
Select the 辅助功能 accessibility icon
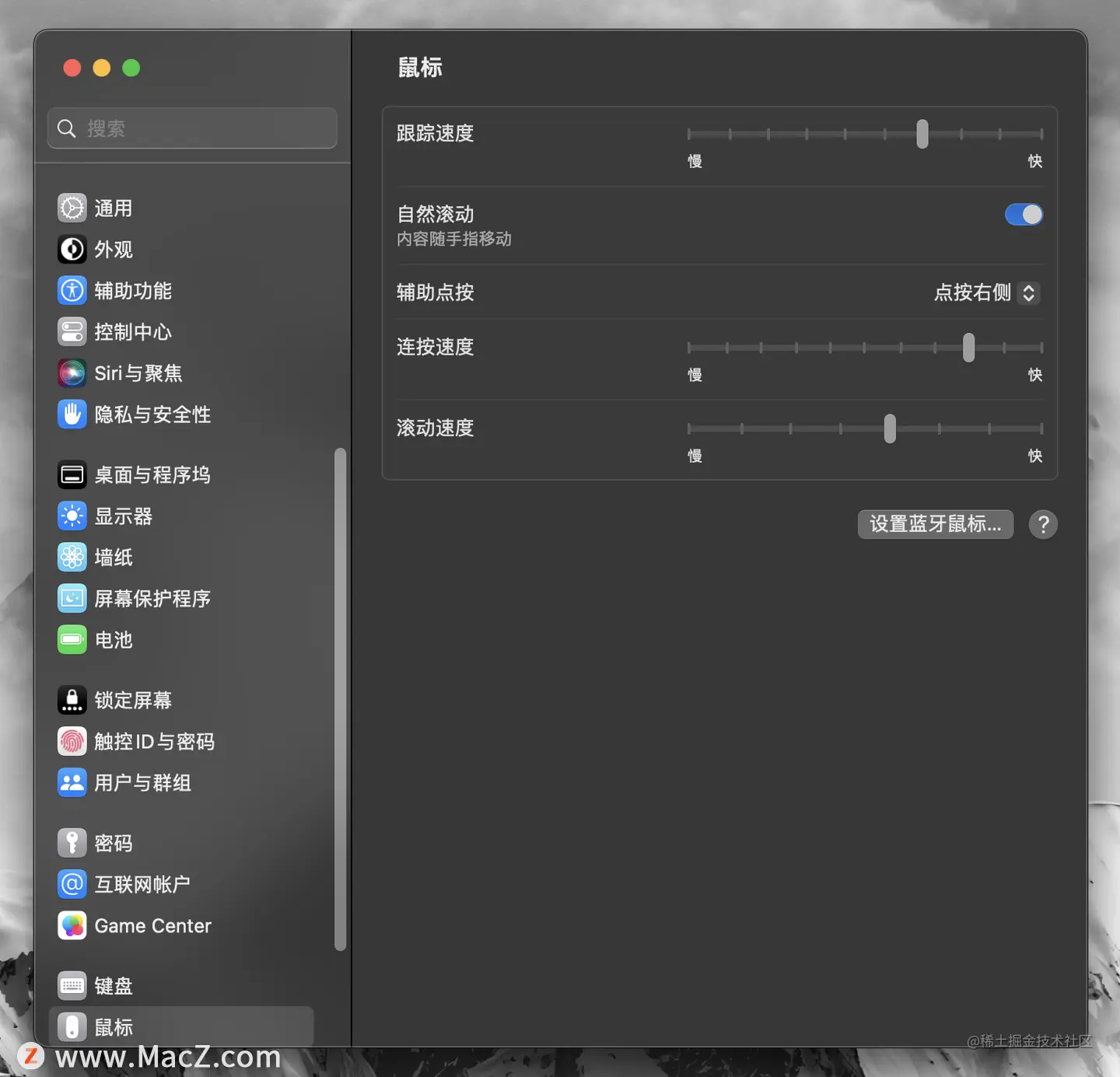click(72, 291)
